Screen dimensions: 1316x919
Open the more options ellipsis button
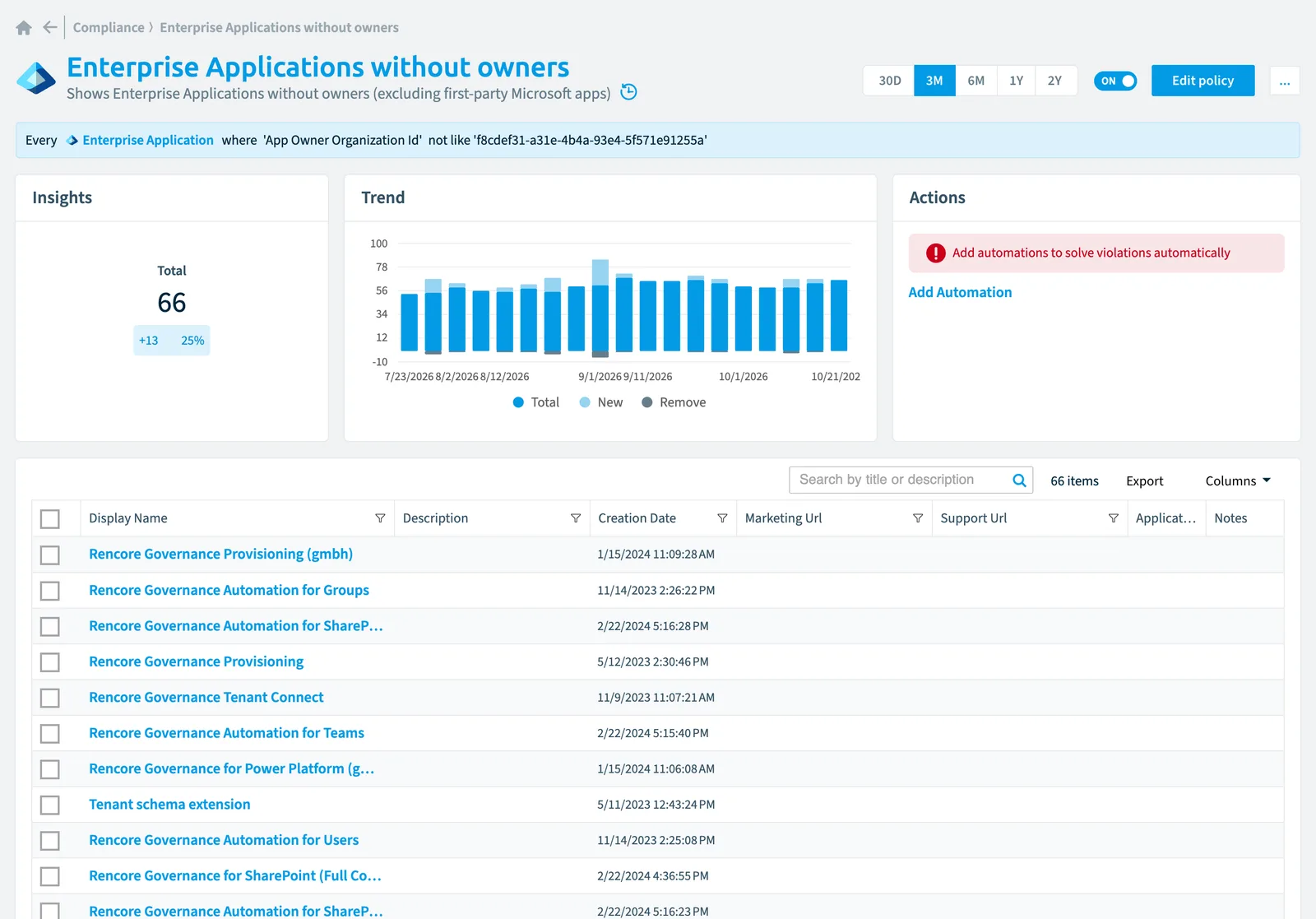pyautogui.click(x=1285, y=81)
